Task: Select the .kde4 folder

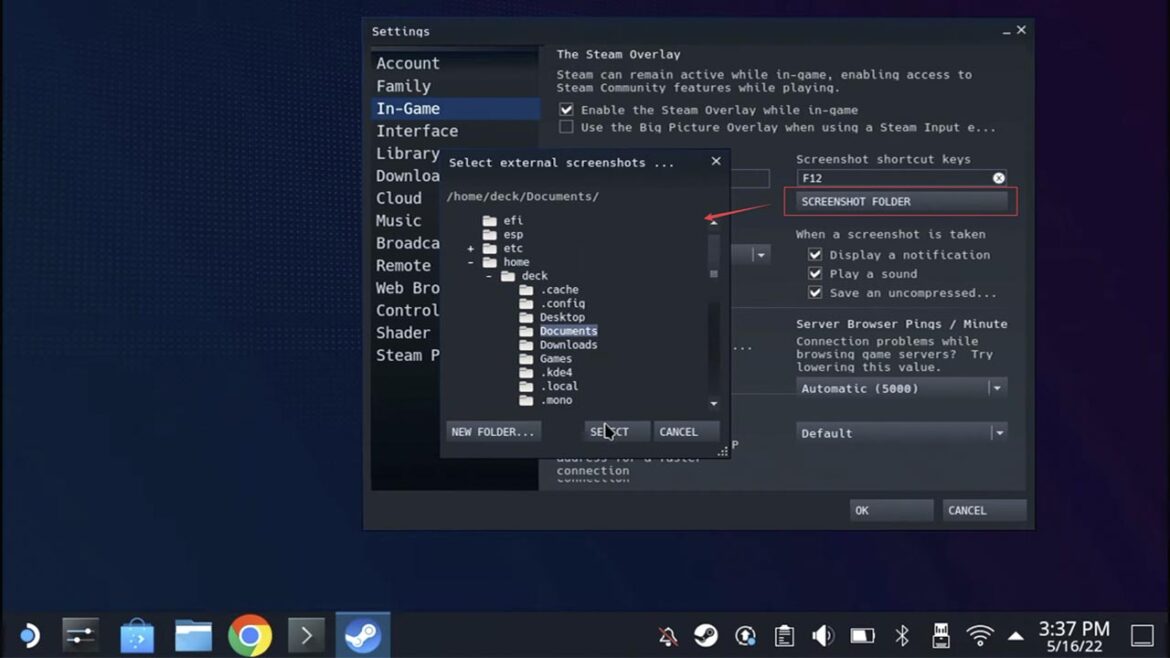Action: tap(556, 372)
